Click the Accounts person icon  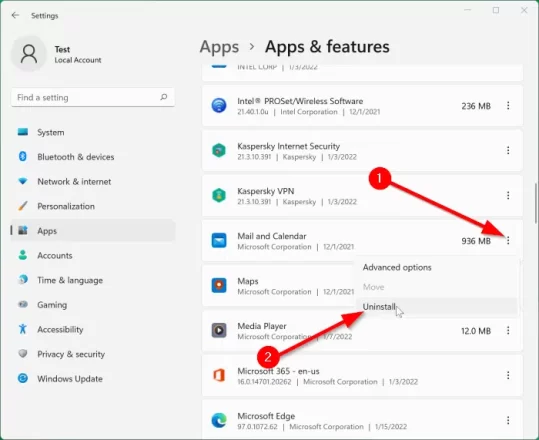click(23, 255)
